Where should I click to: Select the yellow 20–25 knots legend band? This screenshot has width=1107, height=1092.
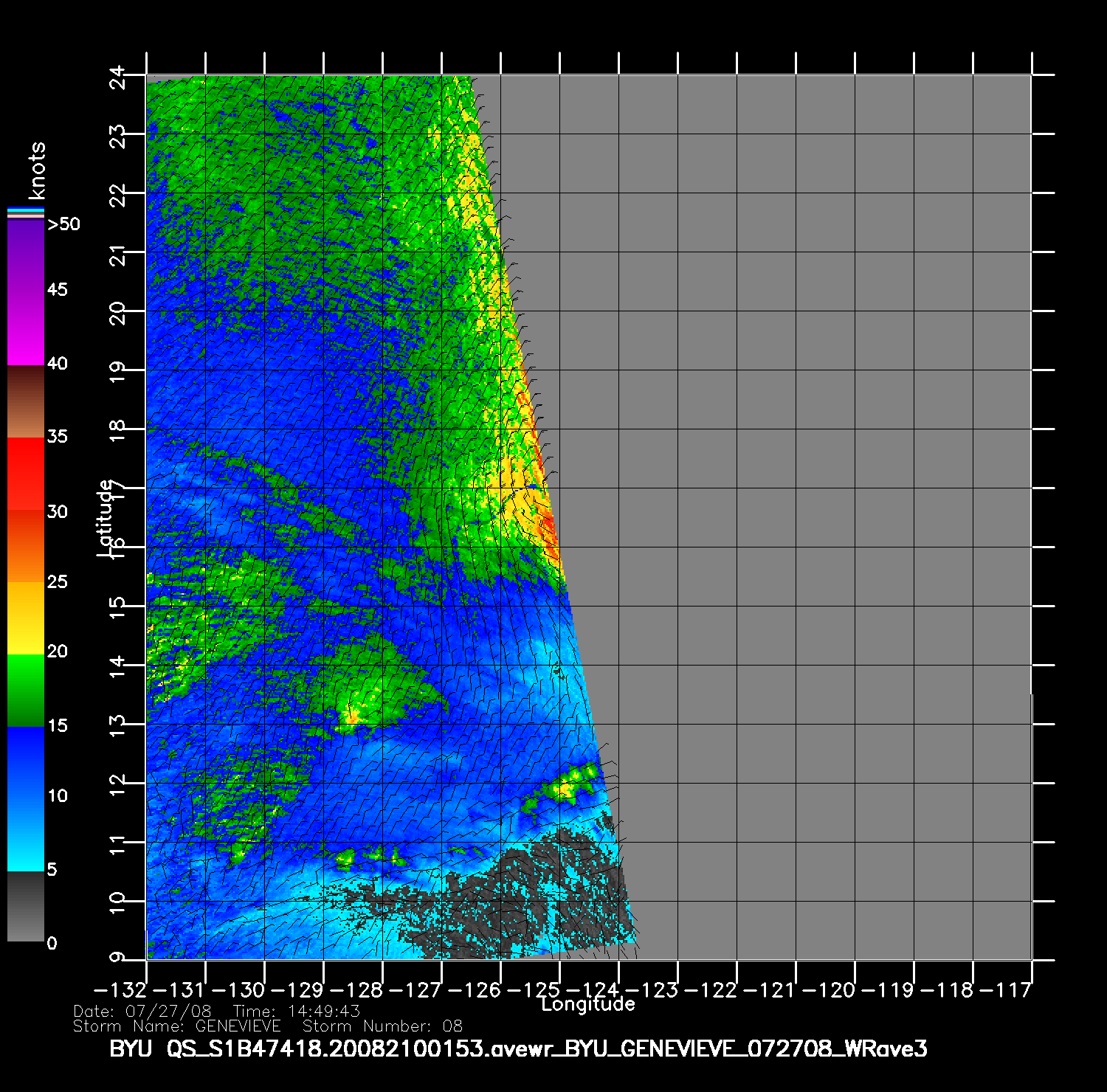[x=26, y=618]
